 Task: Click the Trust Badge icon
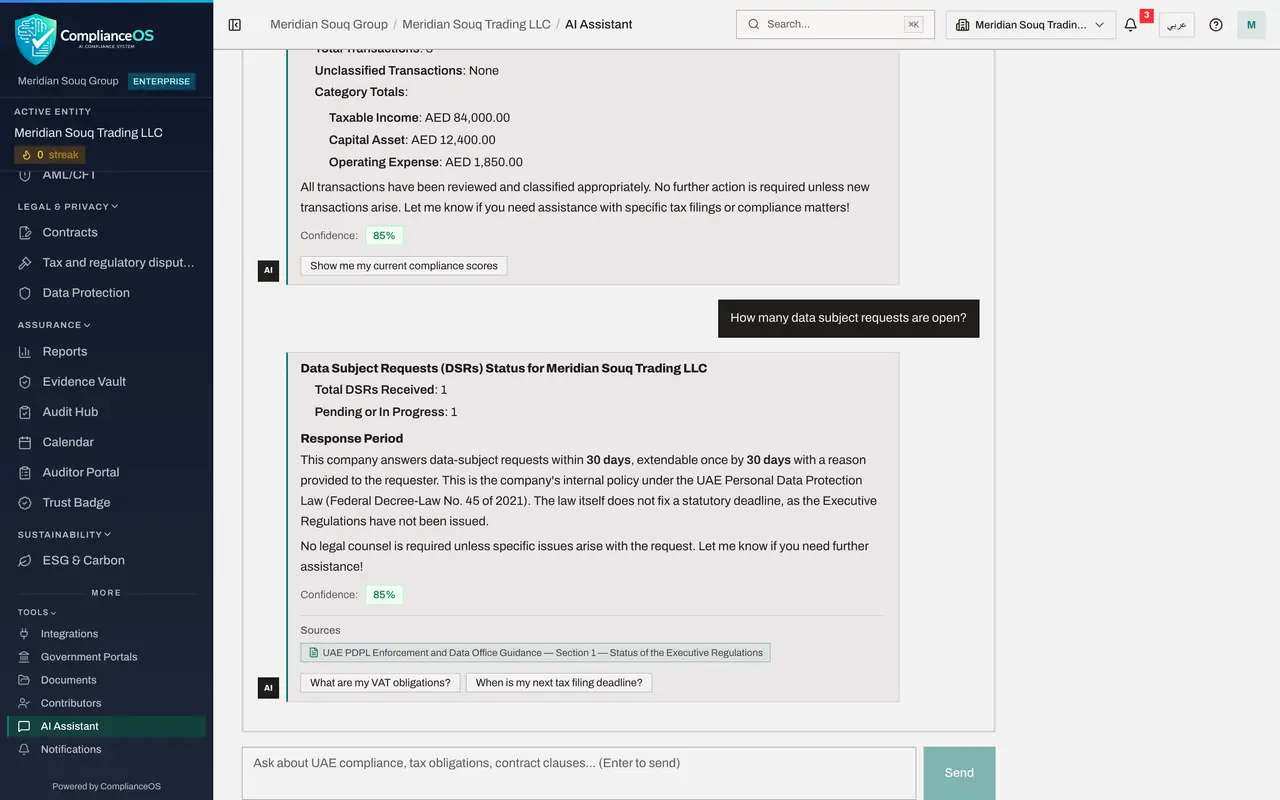tap(25, 503)
